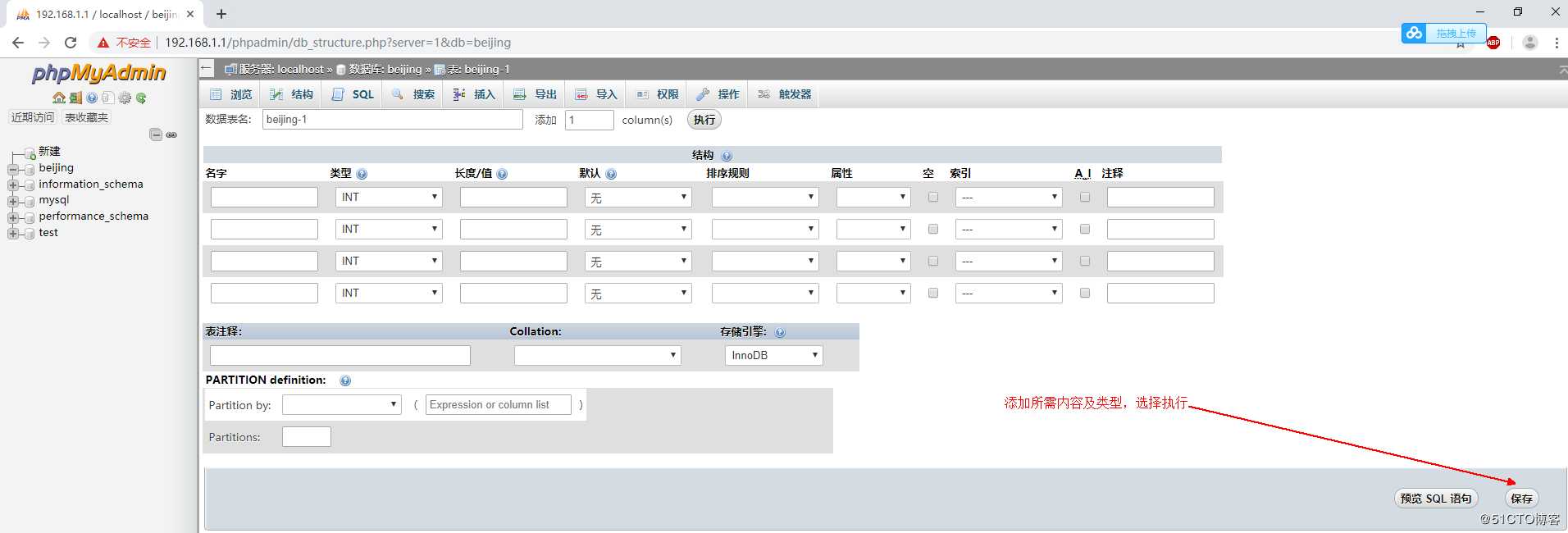Enable A_I checkbox in second row
The width and height of the screenshot is (1568, 533).
[x=1085, y=229]
